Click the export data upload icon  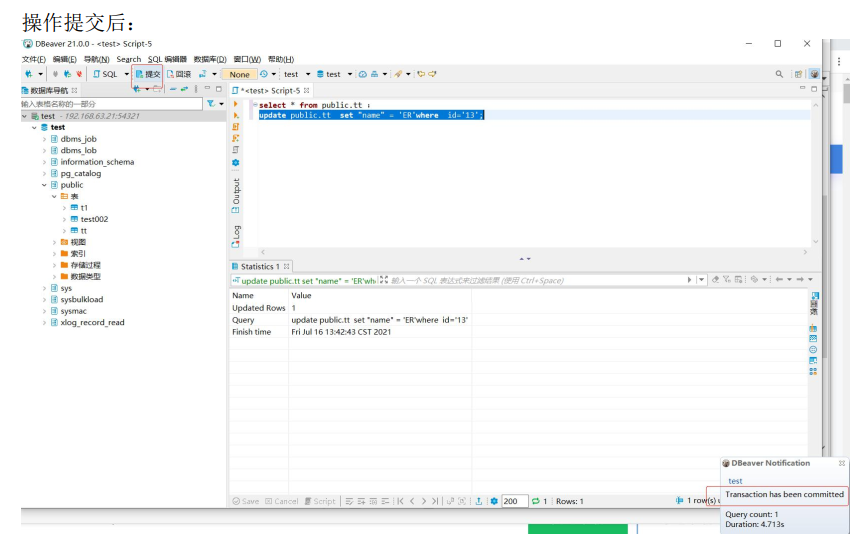point(479,501)
